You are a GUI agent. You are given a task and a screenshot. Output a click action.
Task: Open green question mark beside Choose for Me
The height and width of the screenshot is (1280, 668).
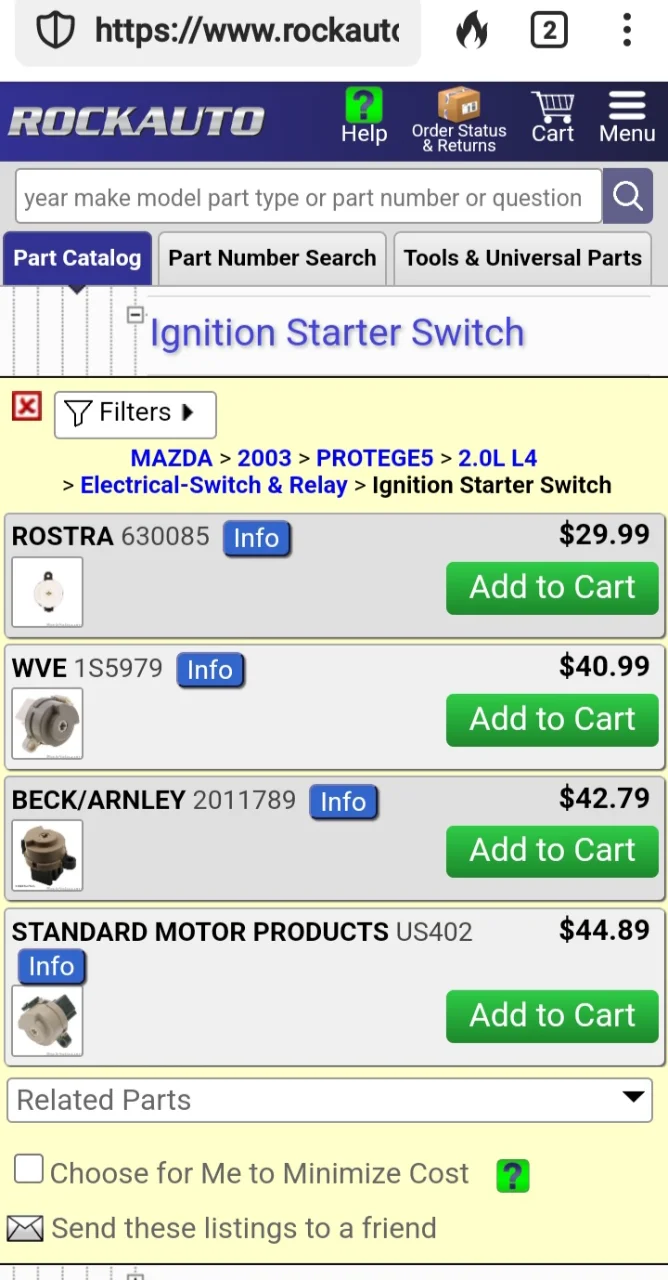[513, 1175]
